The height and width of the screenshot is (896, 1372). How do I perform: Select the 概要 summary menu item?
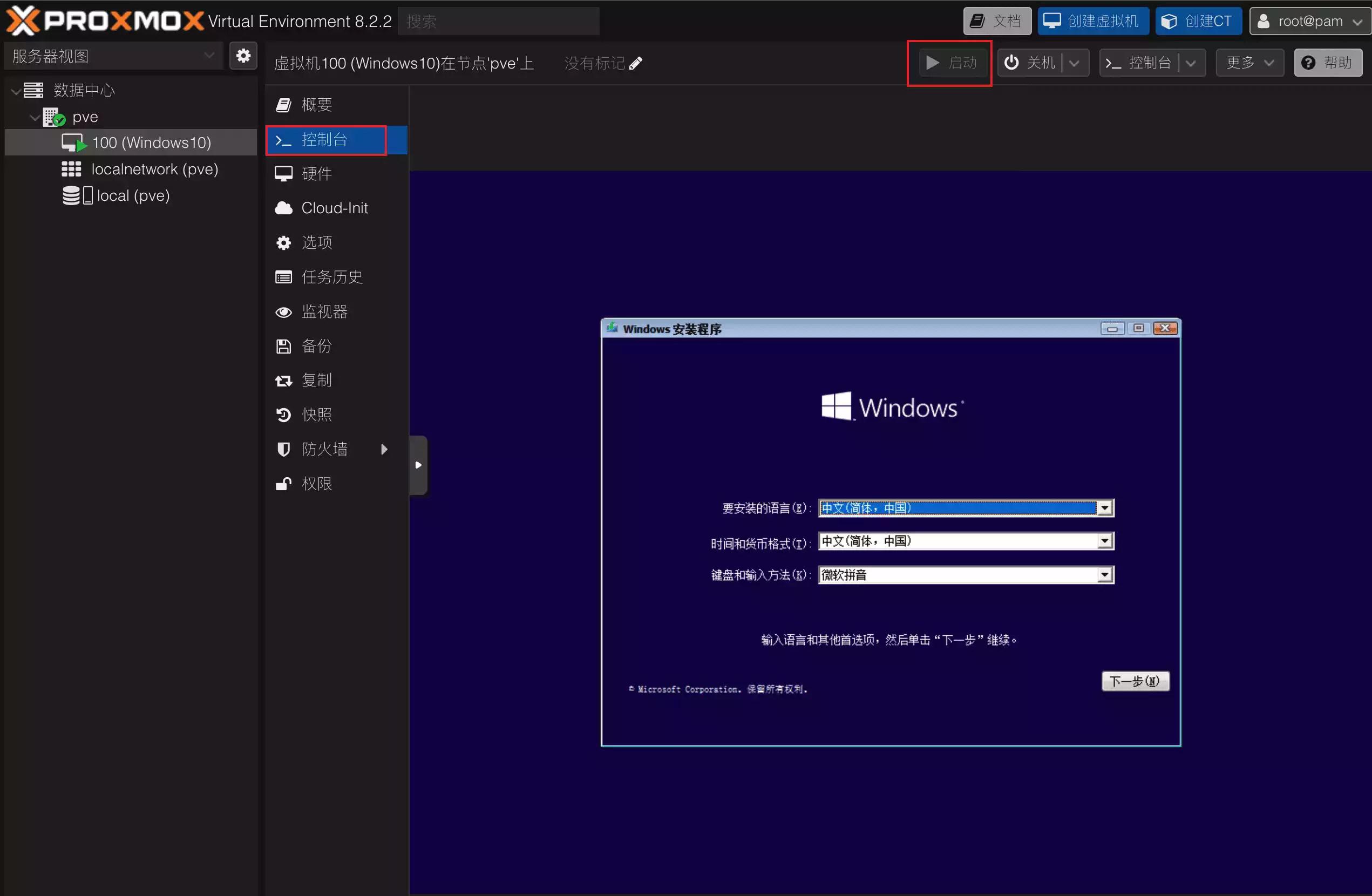tap(316, 104)
